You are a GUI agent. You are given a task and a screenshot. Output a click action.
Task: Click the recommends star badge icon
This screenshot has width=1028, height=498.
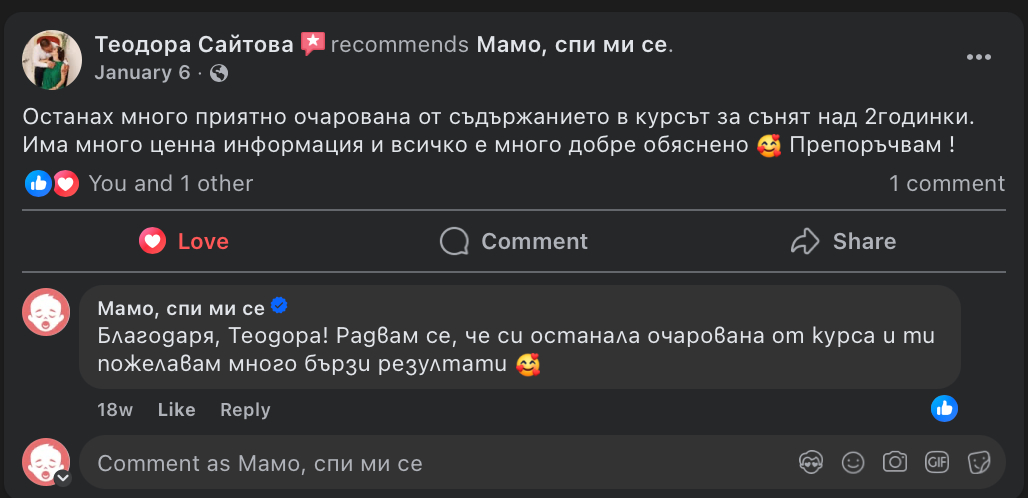pyautogui.click(x=312, y=44)
